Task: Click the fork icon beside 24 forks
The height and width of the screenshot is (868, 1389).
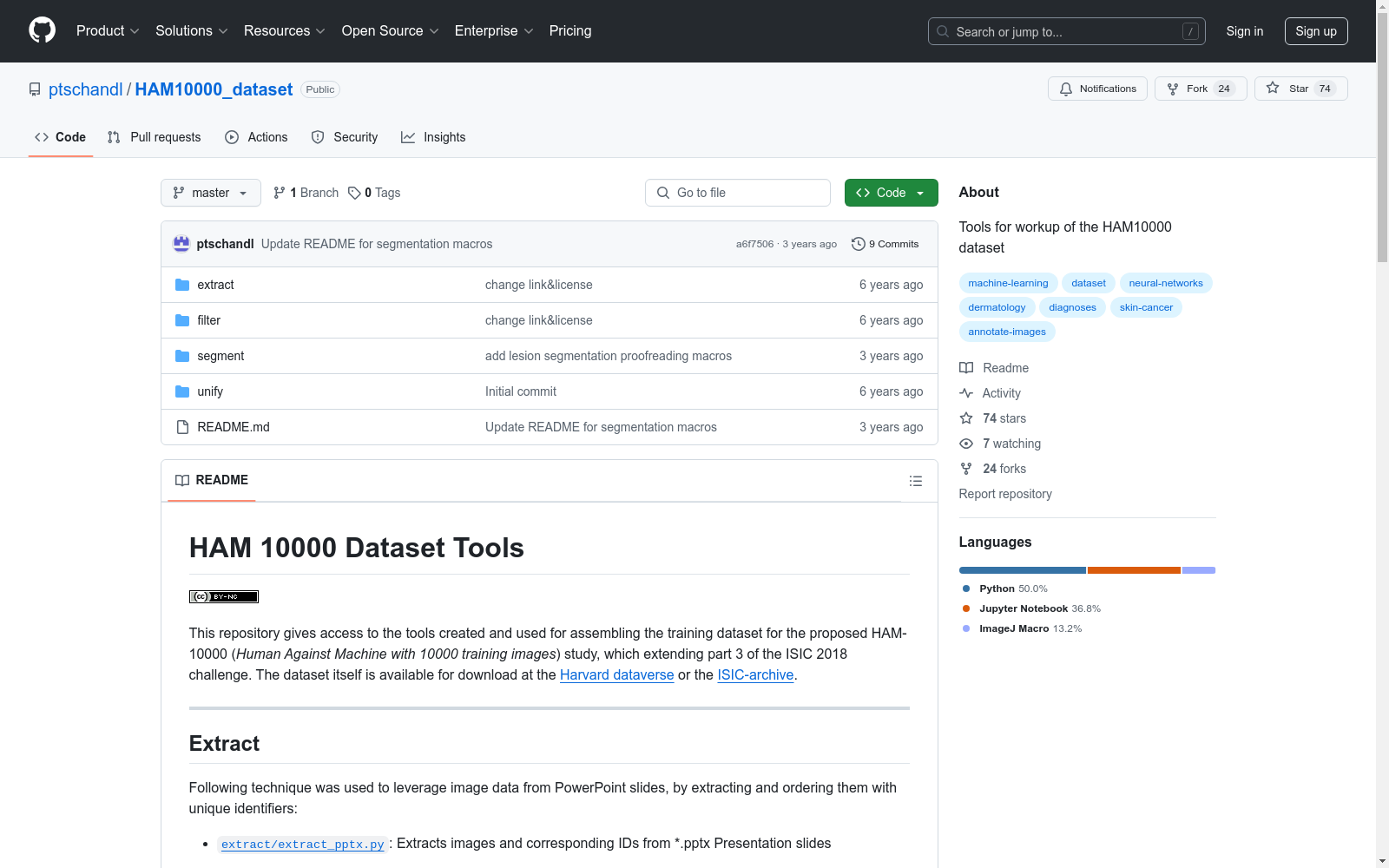Action: pyautogui.click(x=966, y=469)
